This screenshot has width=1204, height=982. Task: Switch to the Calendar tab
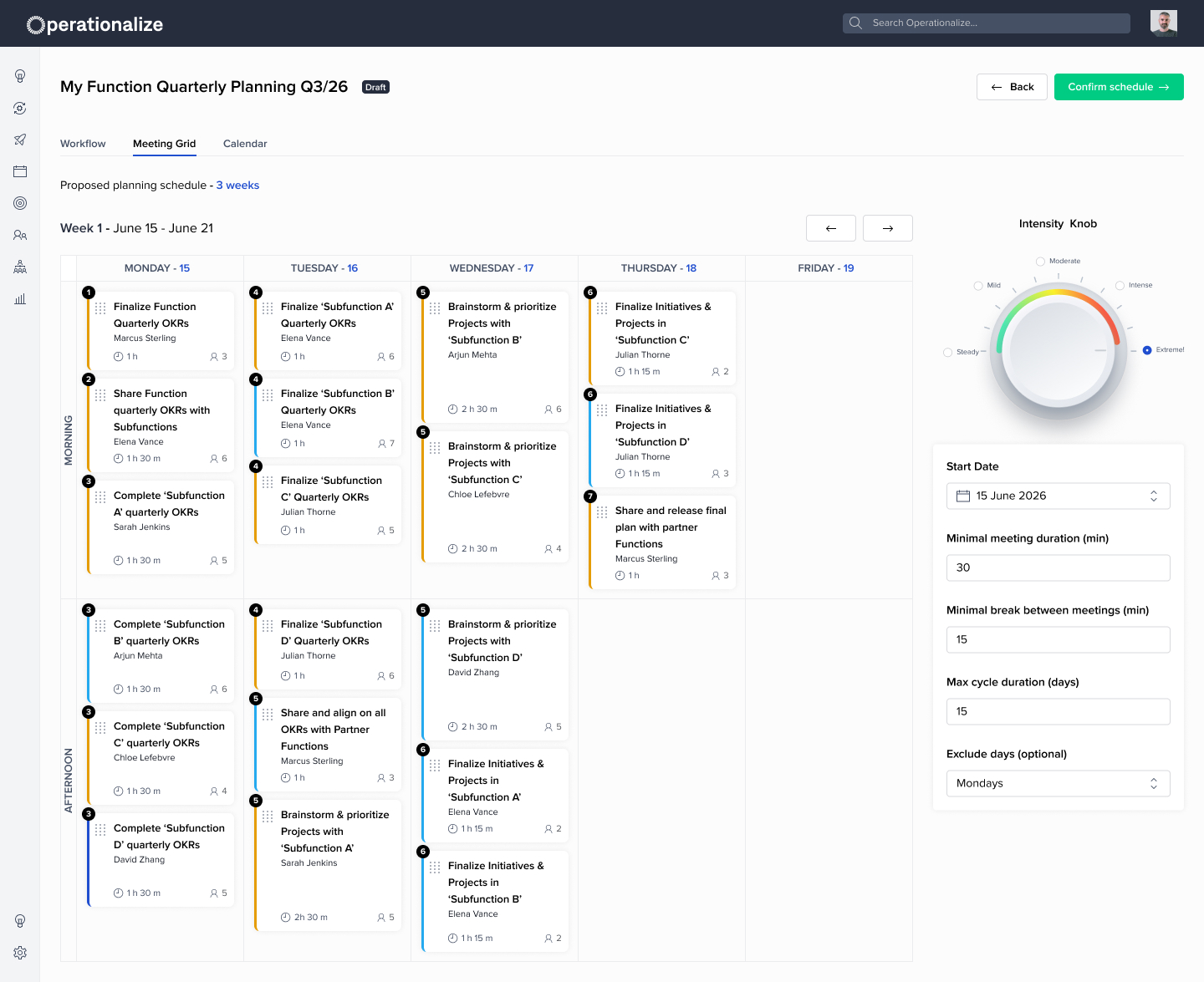tap(245, 144)
